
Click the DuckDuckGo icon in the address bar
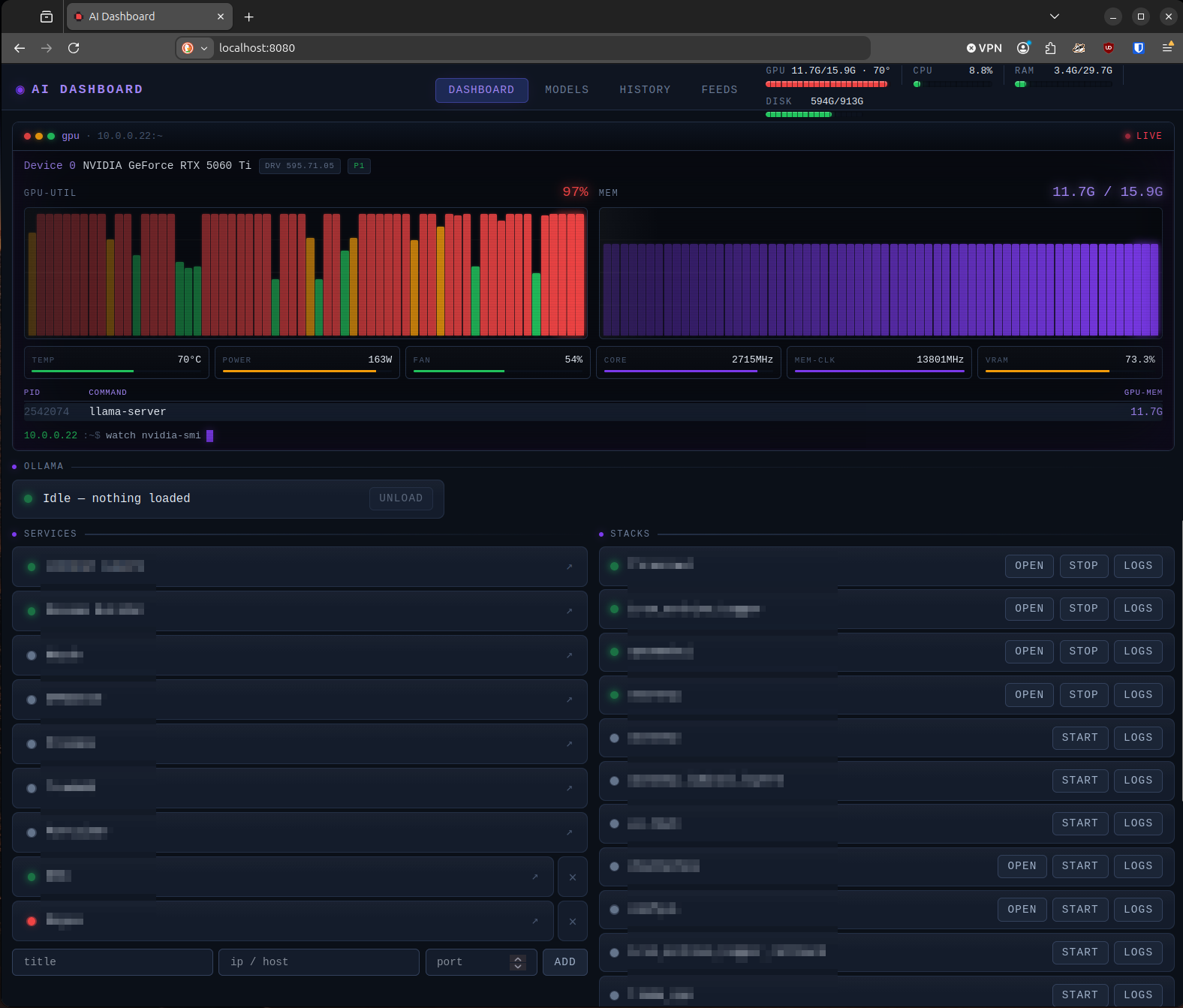coord(188,48)
